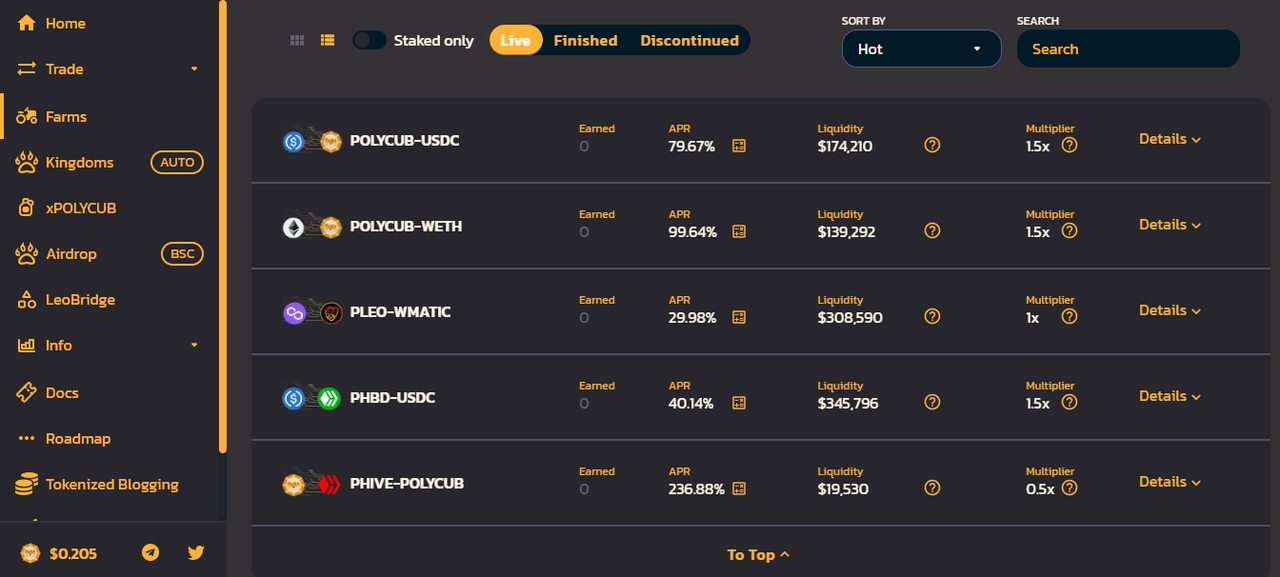
Task: Expand Details for POLYCUB-WETH farm
Action: (x=1170, y=225)
